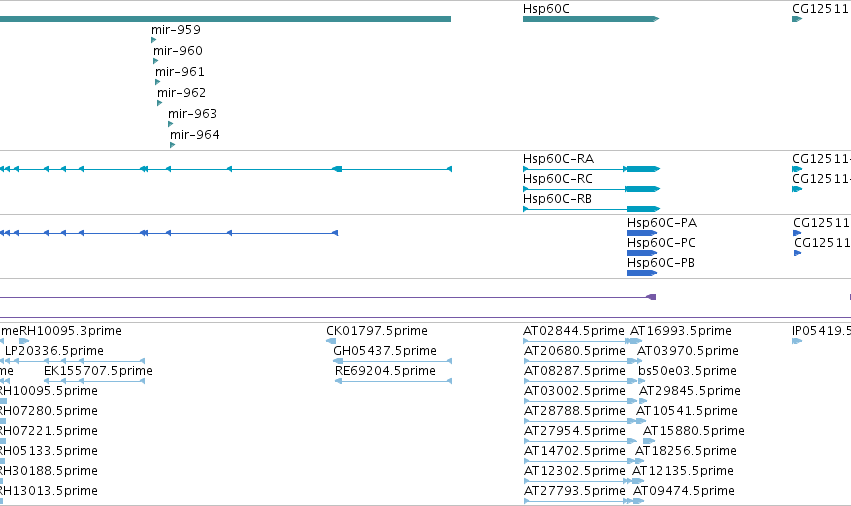This screenshot has height=506, width=851.
Task: Click the mir-961 gene label
Action: click(180, 72)
